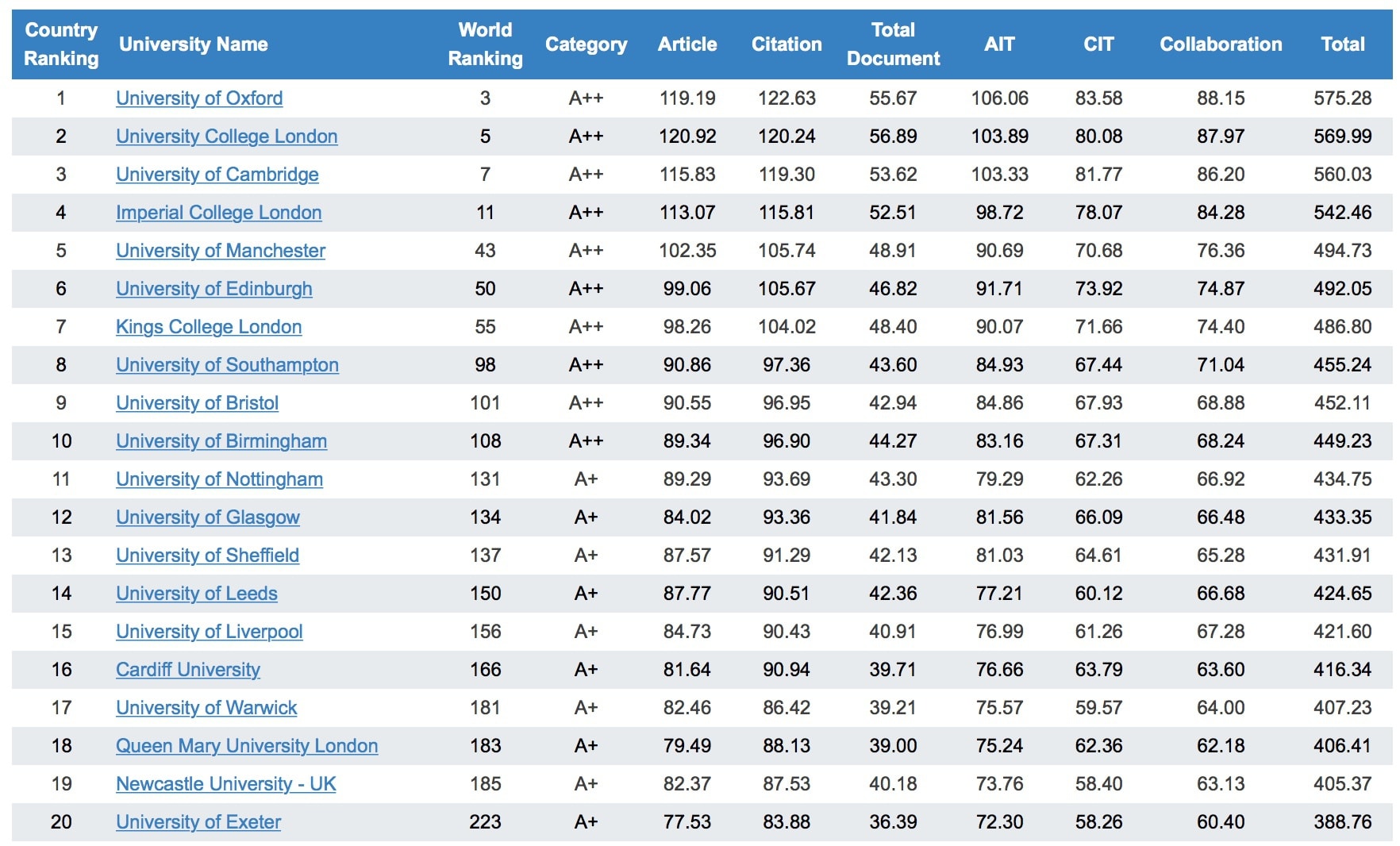
Task: Click the Citation column header
Action: 787,44
